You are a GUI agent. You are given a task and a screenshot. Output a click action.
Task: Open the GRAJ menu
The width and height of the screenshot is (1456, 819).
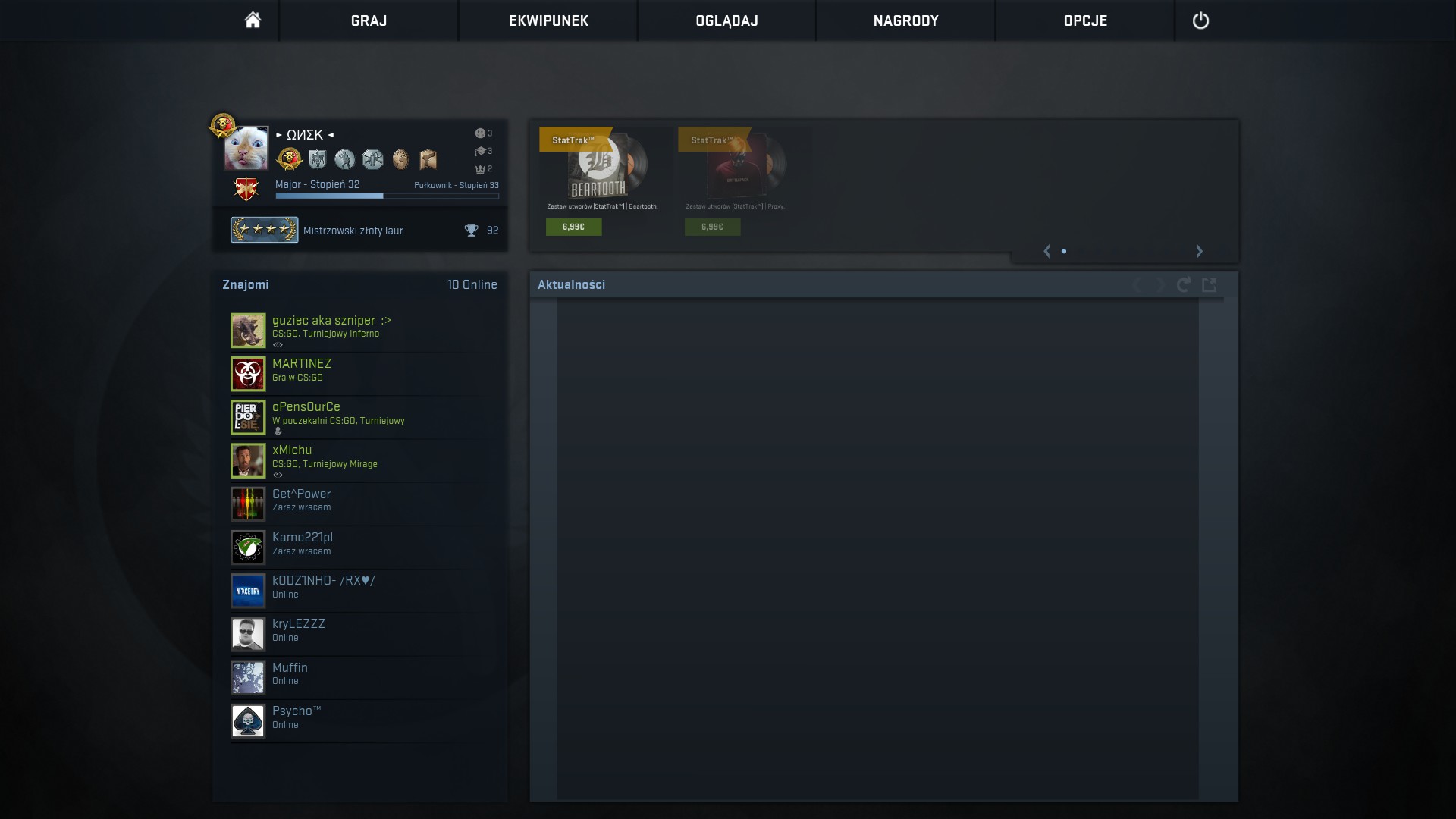click(x=369, y=20)
